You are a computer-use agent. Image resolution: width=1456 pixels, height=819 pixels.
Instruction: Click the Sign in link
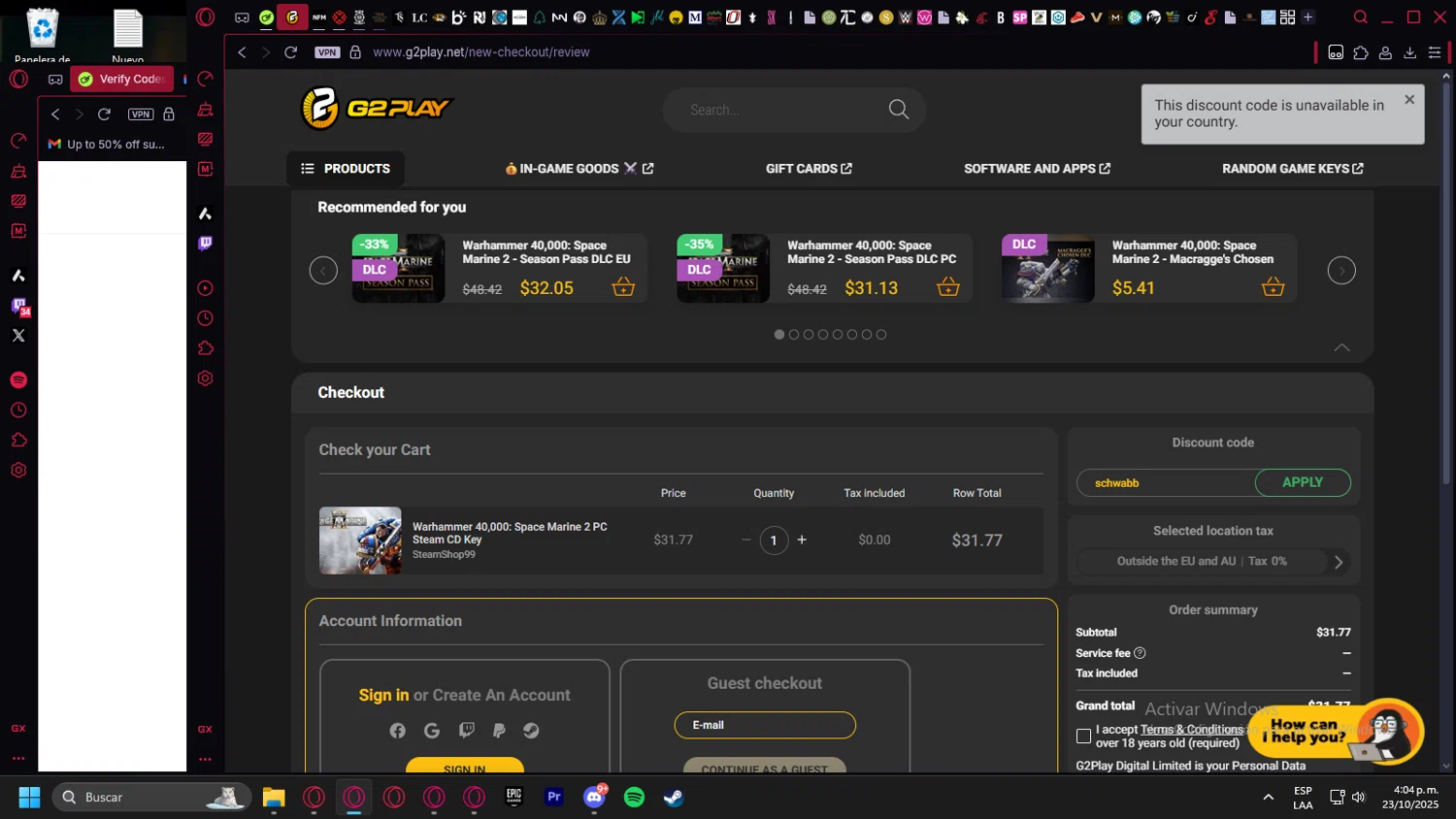pyautogui.click(x=383, y=695)
